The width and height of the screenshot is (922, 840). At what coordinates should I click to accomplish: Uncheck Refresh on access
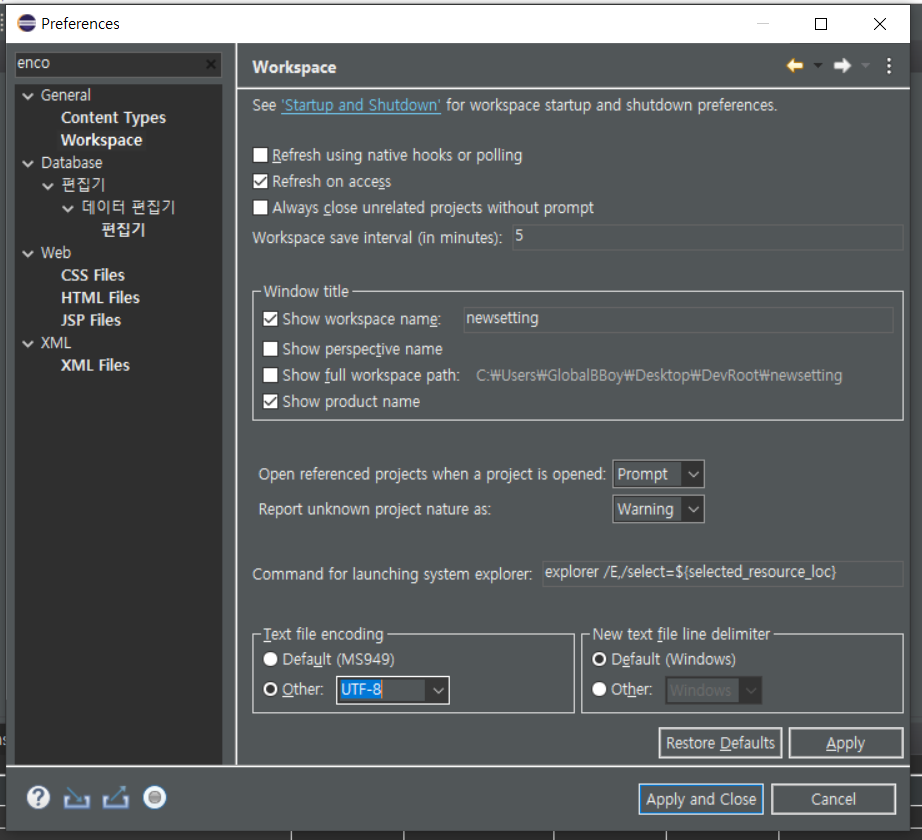coord(260,181)
